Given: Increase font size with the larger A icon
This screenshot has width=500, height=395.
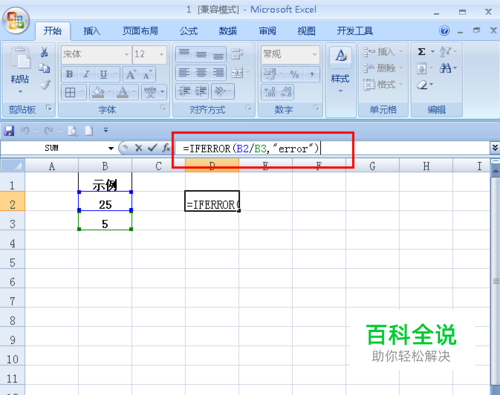Looking at the screenshot, I should point(130,74).
